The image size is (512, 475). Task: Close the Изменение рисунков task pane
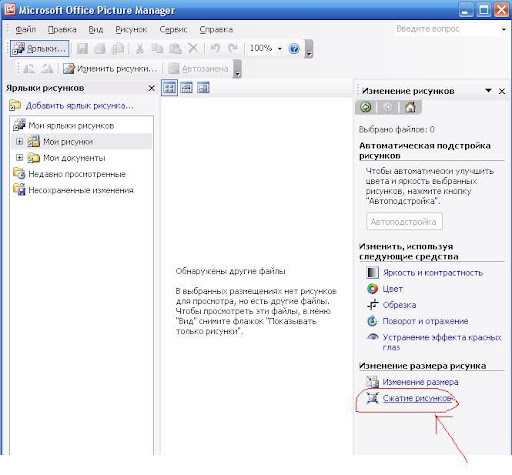pos(502,91)
